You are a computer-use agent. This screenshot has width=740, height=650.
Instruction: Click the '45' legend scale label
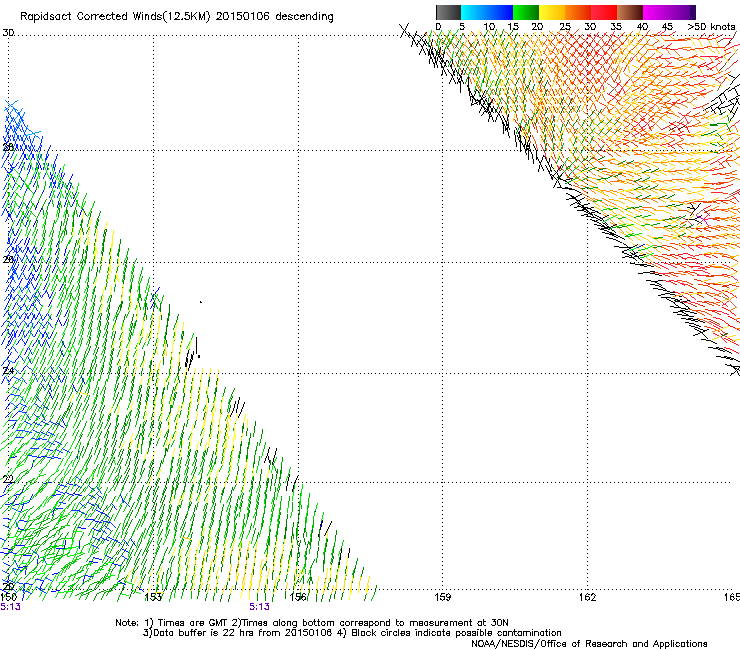667,27
